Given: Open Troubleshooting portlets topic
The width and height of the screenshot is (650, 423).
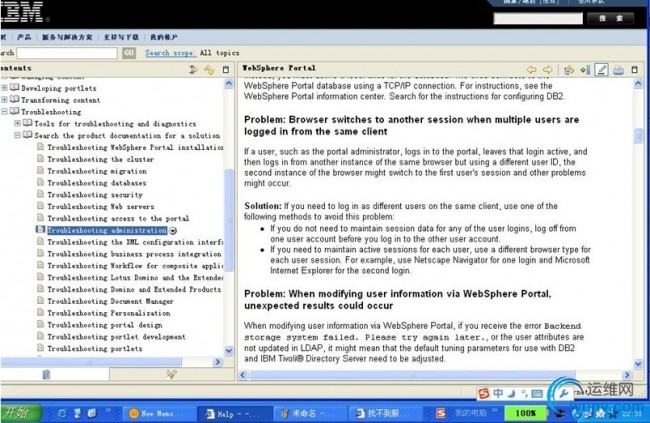Looking at the screenshot, I should (95, 348).
